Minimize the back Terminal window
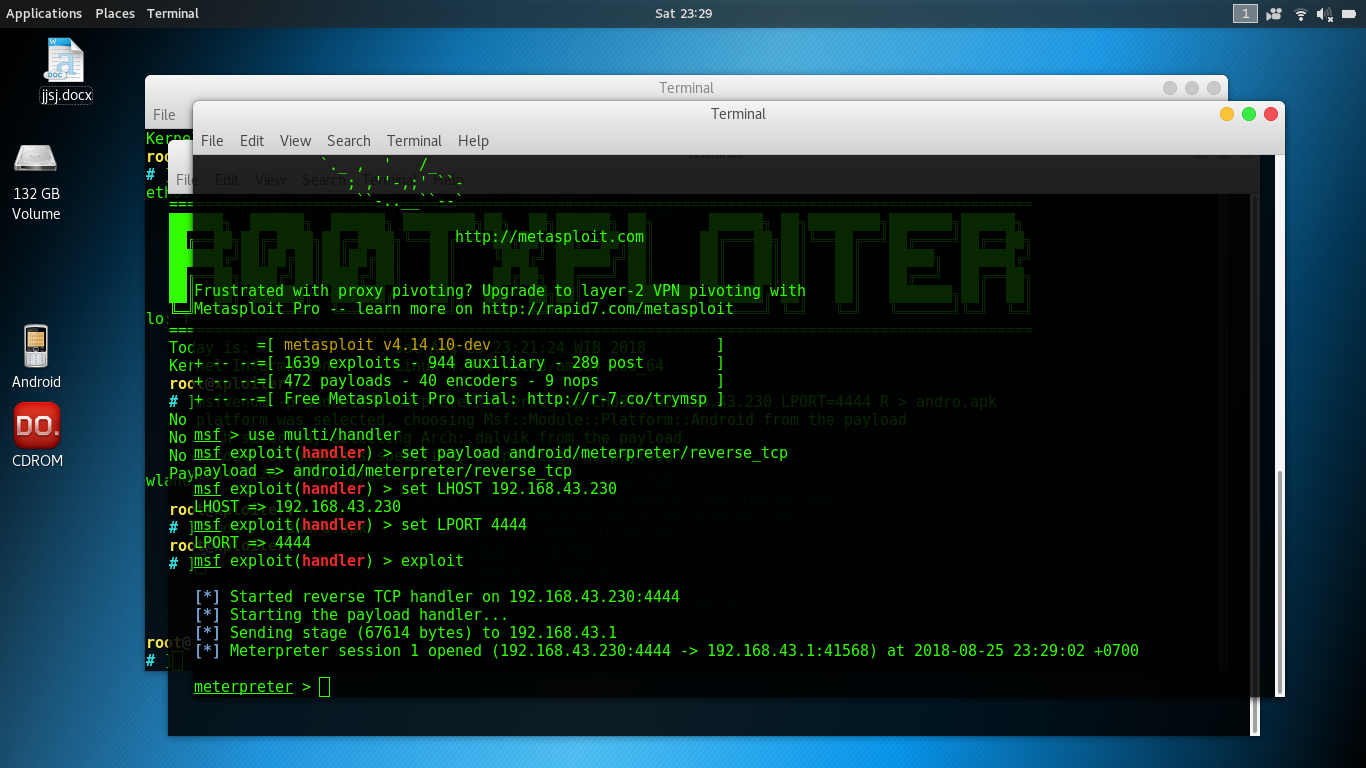Screen dimensions: 1366x768 (x=1170, y=88)
